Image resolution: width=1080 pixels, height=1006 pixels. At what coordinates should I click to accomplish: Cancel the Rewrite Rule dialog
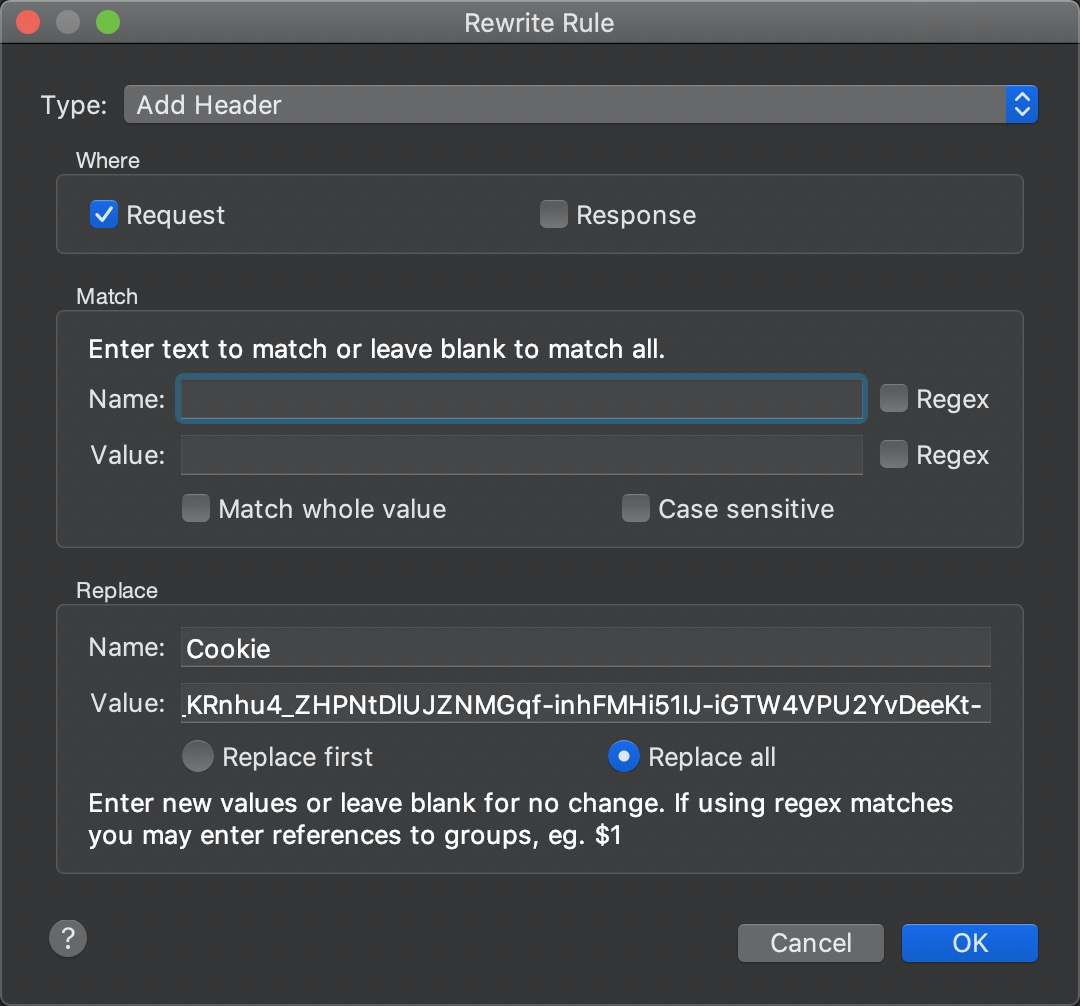pyautogui.click(x=811, y=943)
